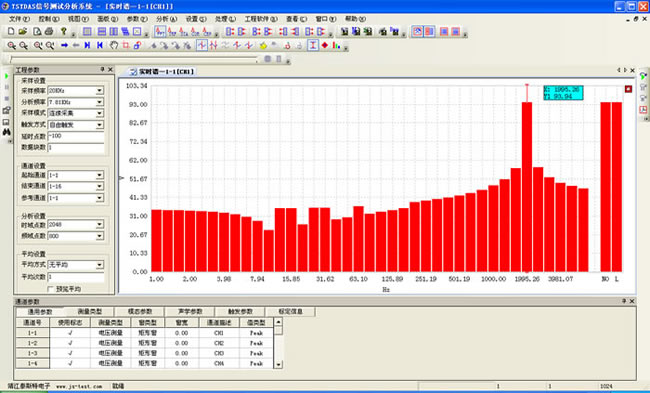Viewport: 650px width, 393px height.
Task: Click the 延时点数 input field
Action: point(76,136)
